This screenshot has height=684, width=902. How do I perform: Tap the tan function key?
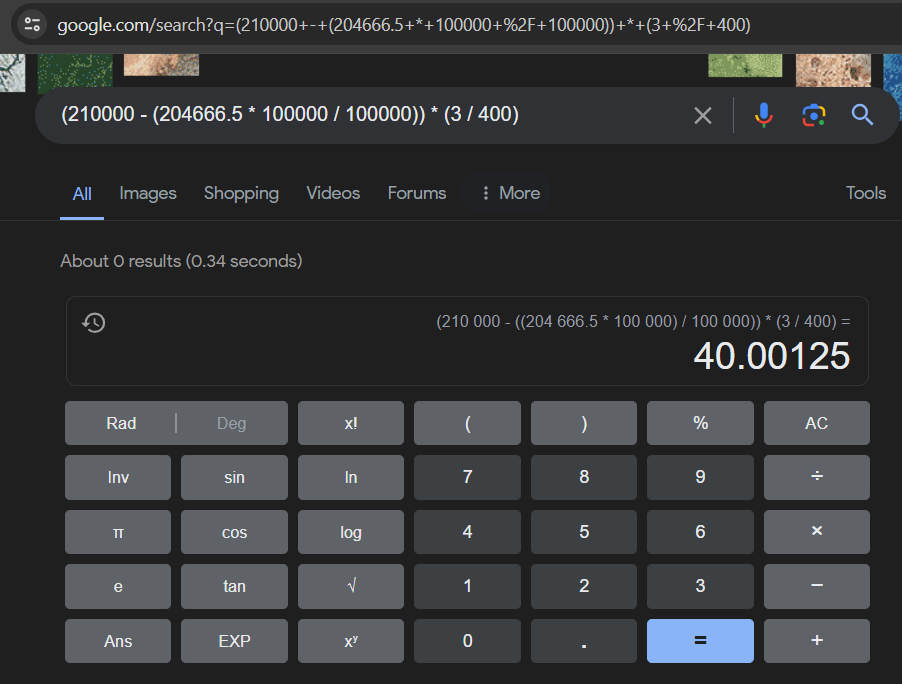234,586
